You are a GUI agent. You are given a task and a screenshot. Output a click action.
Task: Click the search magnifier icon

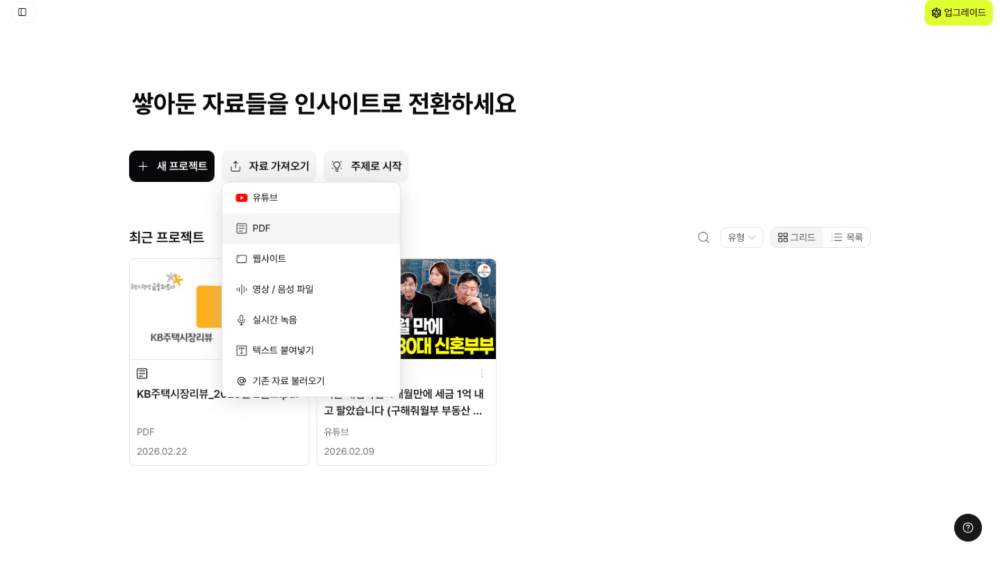point(703,237)
